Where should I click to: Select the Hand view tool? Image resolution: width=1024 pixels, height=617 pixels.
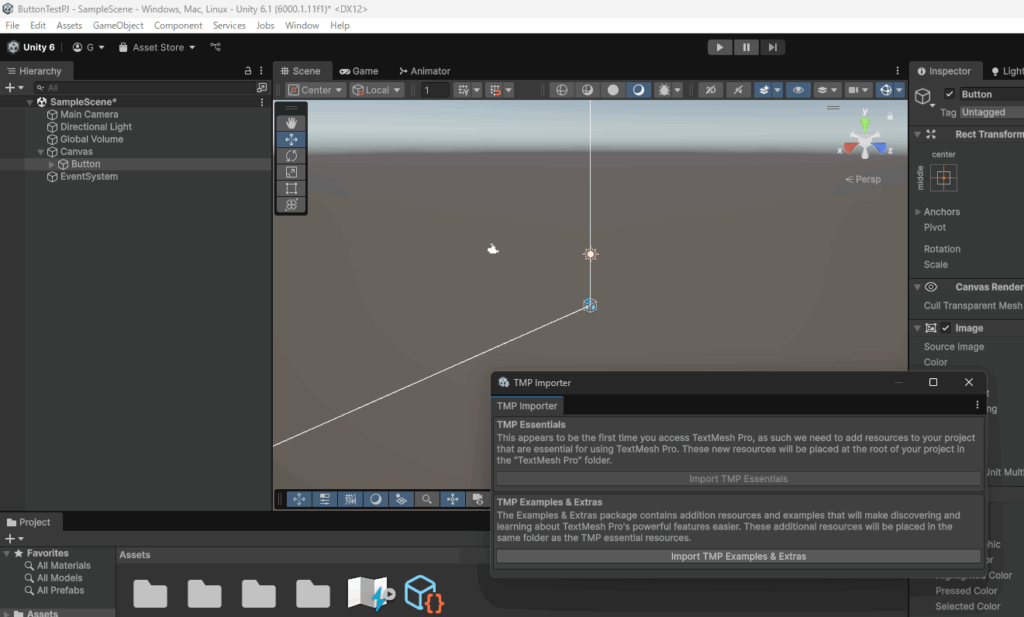click(291, 123)
